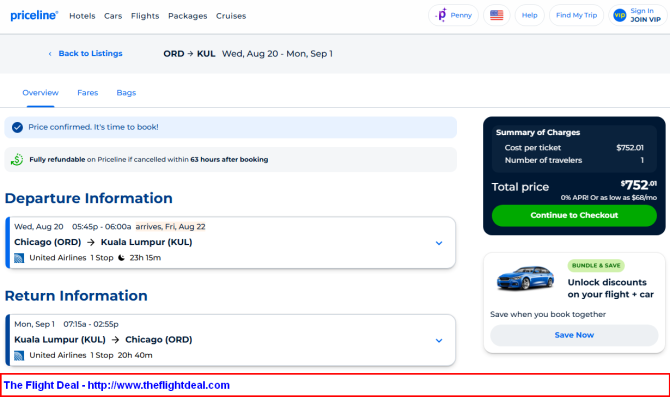Click United Airlines logo on return flight

(x=19, y=356)
